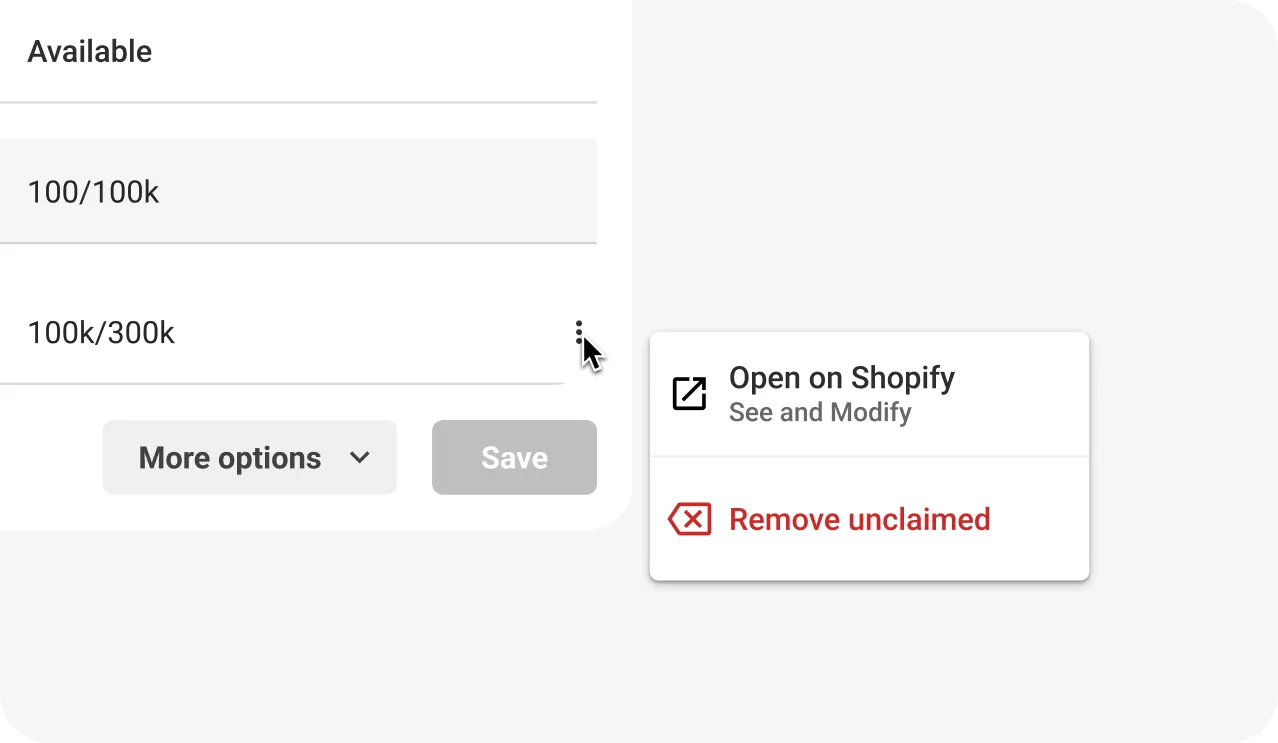Click the empty area right of the Available label
Viewport: 1278px width, 743px height.
coord(380,52)
